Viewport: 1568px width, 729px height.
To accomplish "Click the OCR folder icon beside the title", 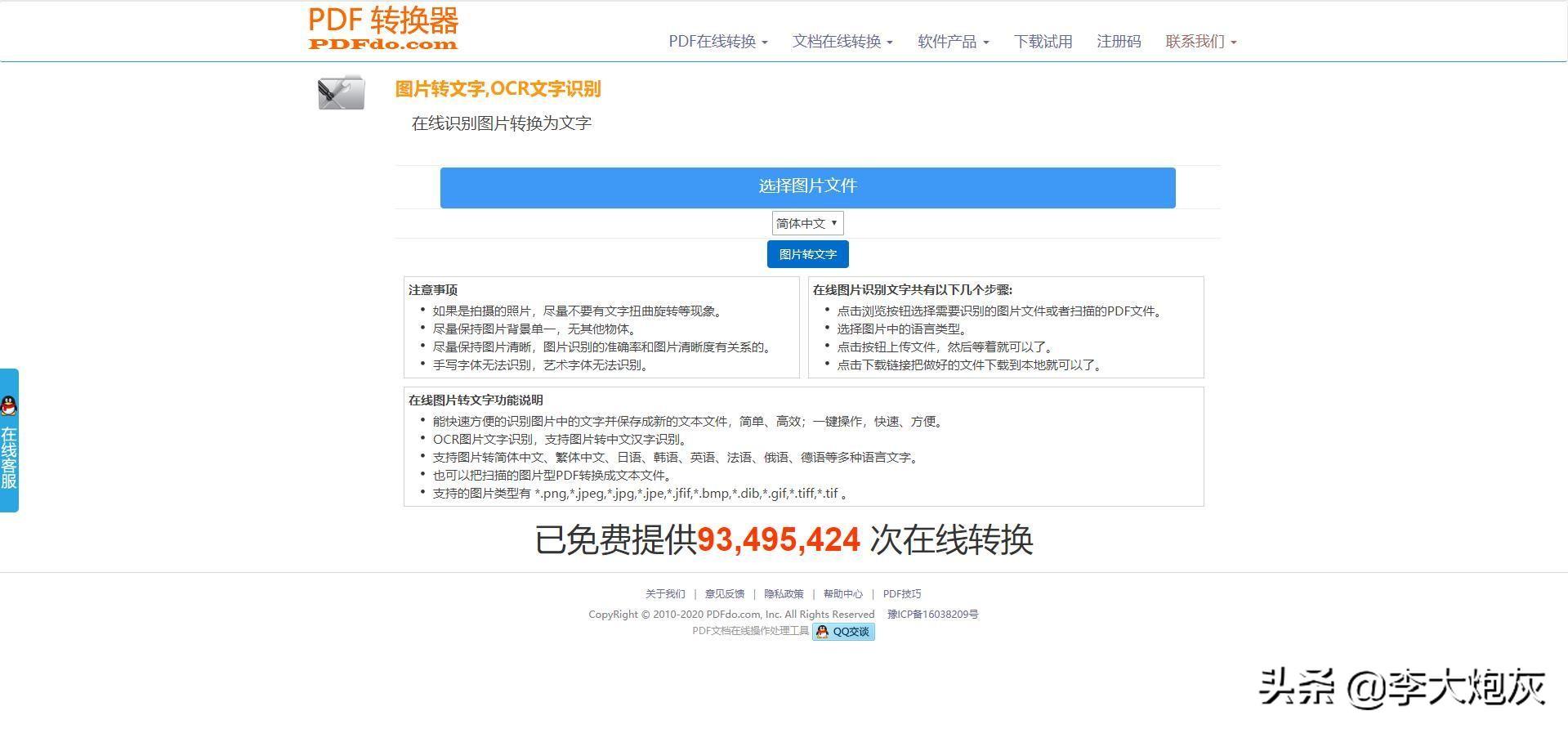I will tap(342, 92).
